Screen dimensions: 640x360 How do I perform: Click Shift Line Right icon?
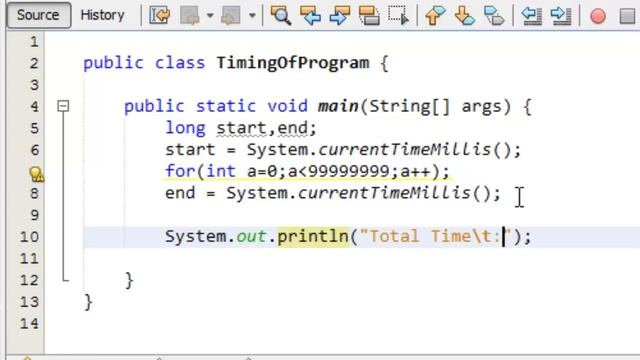(x=561, y=16)
